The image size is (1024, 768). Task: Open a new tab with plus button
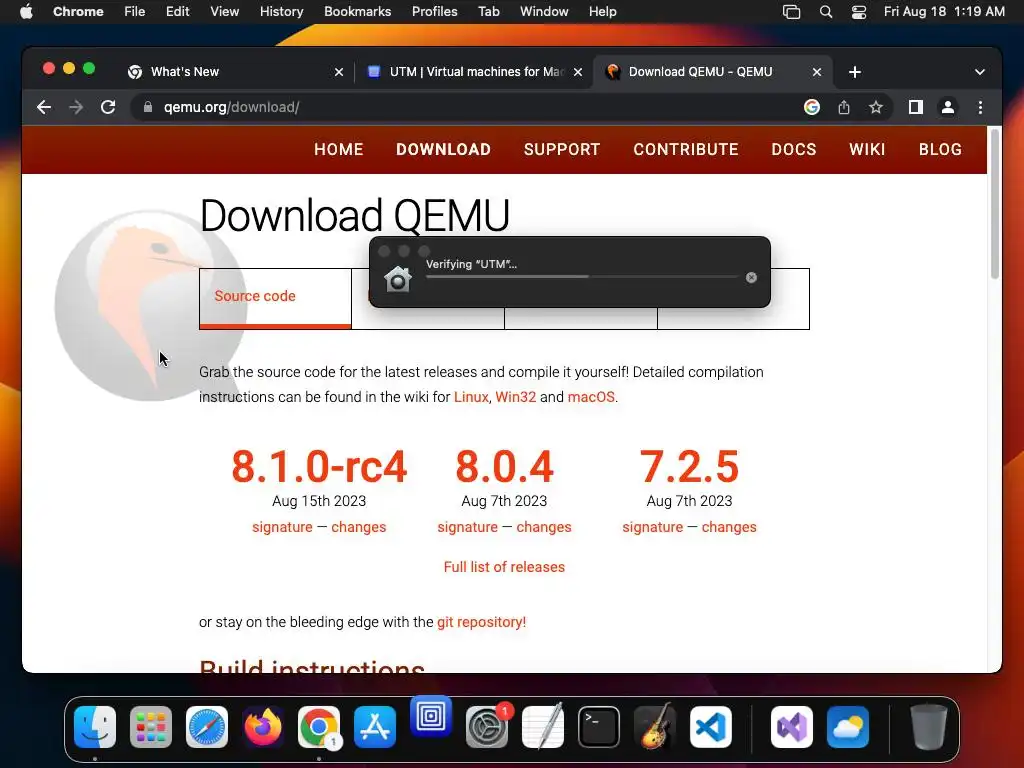tap(855, 72)
